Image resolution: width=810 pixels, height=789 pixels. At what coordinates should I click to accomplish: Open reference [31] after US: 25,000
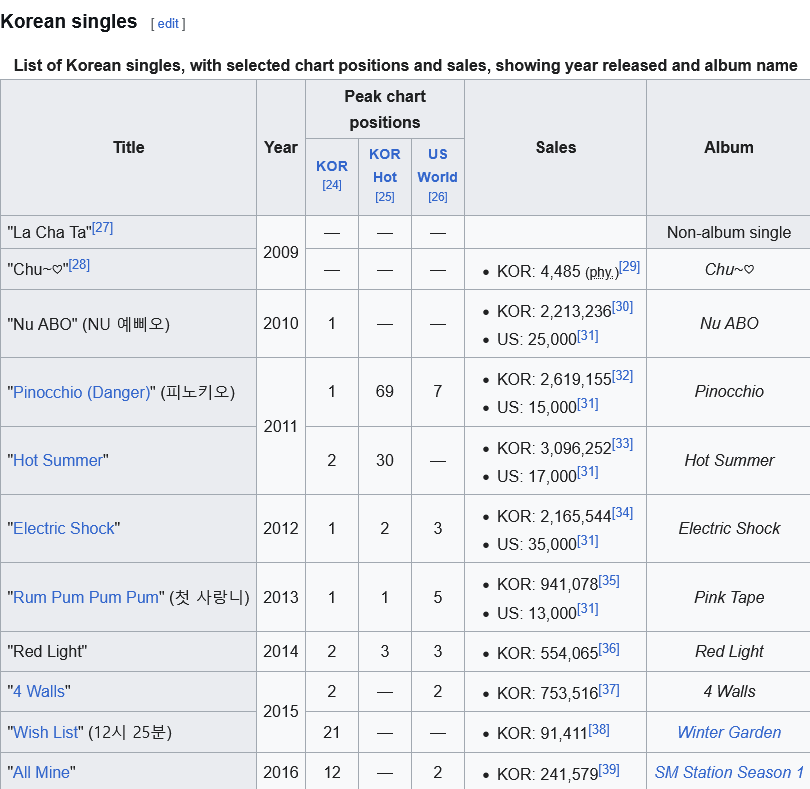pos(588,336)
